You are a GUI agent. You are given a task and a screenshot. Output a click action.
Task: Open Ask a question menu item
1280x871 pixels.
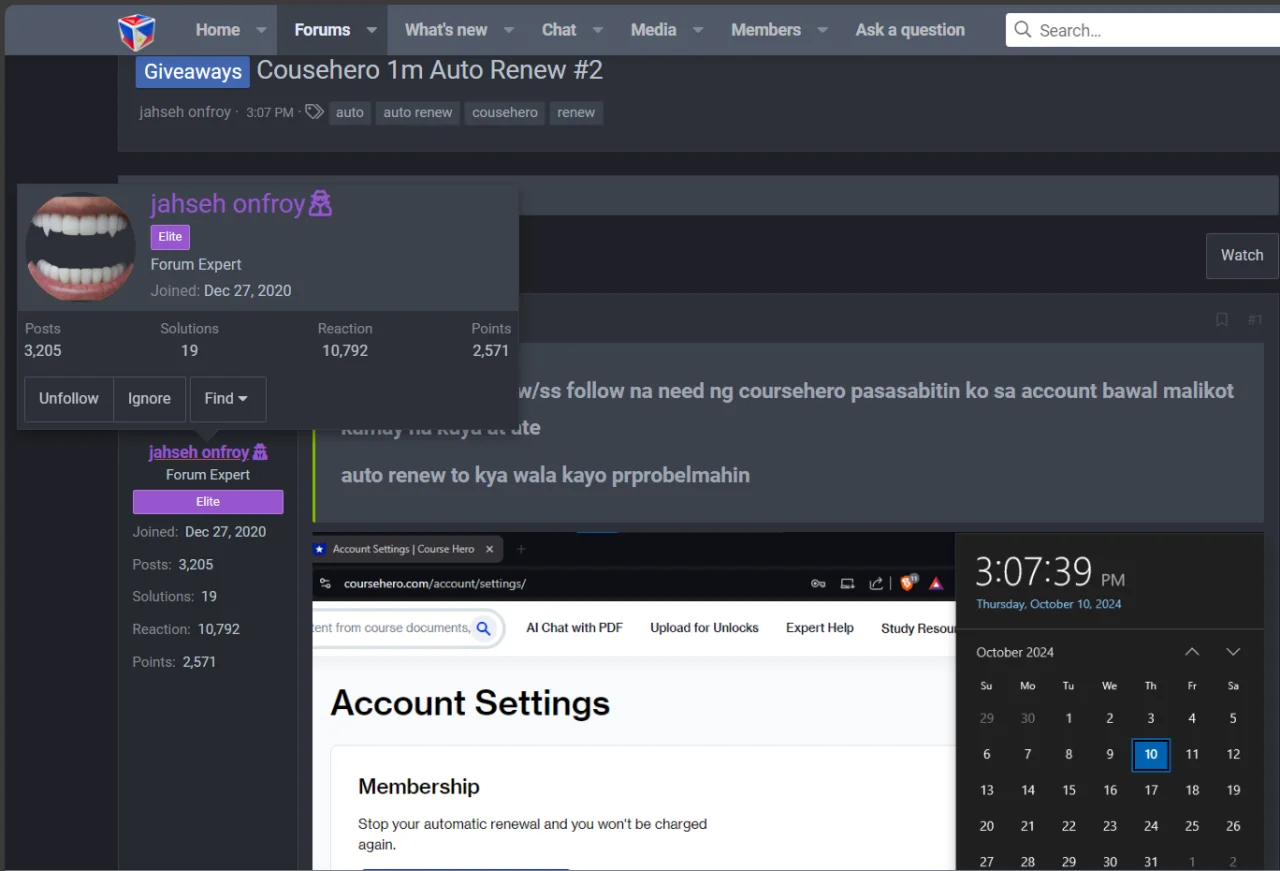click(x=910, y=30)
